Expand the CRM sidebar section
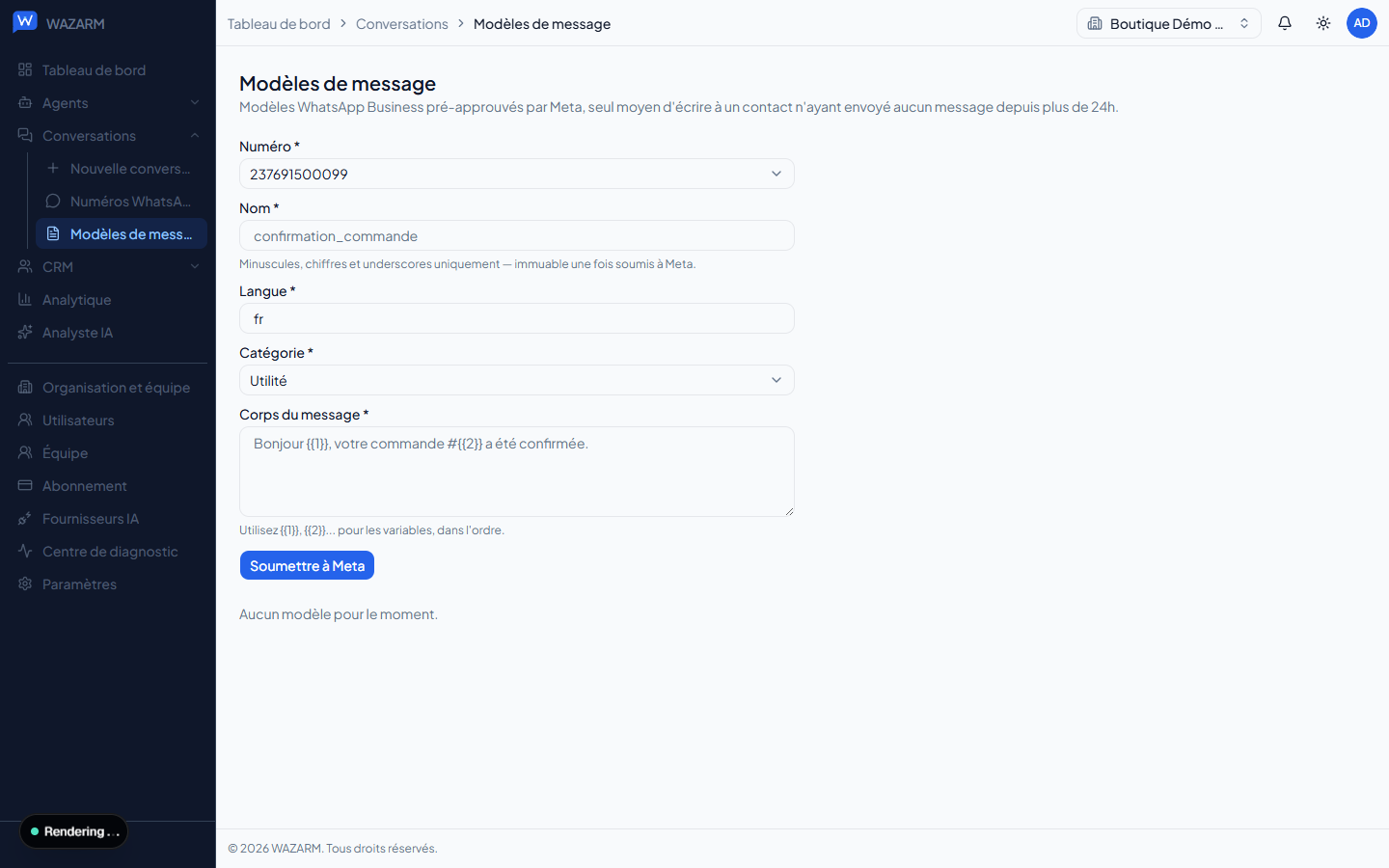 [x=107, y=267]
